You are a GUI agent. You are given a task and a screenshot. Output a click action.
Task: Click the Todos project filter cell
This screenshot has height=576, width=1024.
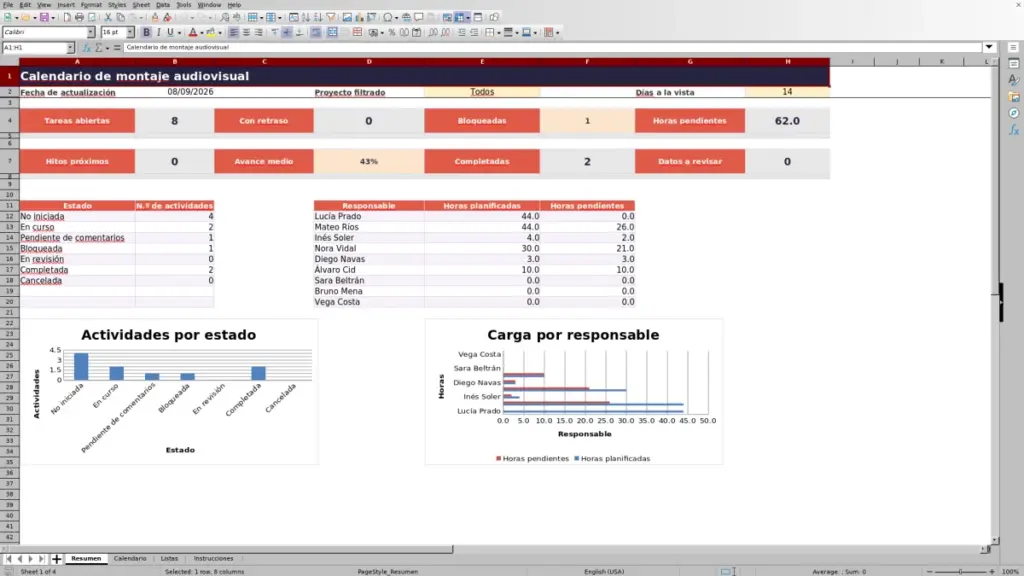[x=482, y=92]
